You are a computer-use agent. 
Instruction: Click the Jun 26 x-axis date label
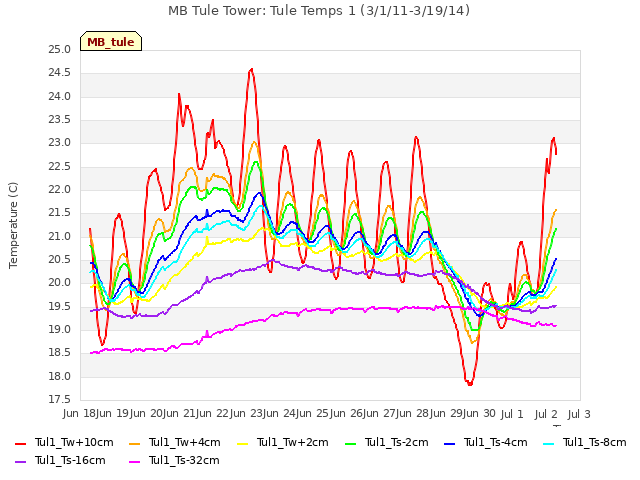[x=347, y=414]
